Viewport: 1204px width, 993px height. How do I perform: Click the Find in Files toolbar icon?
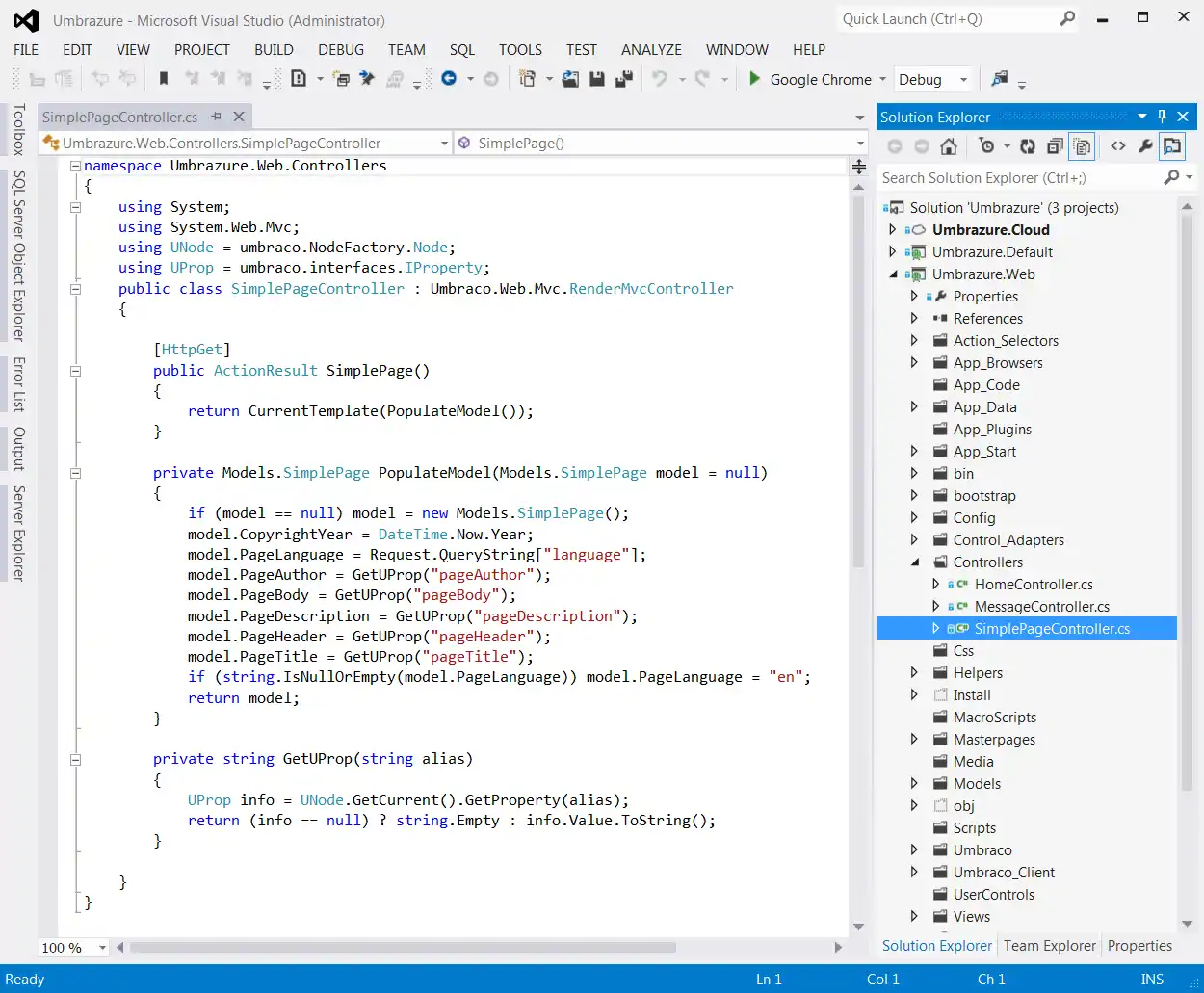1000,79
